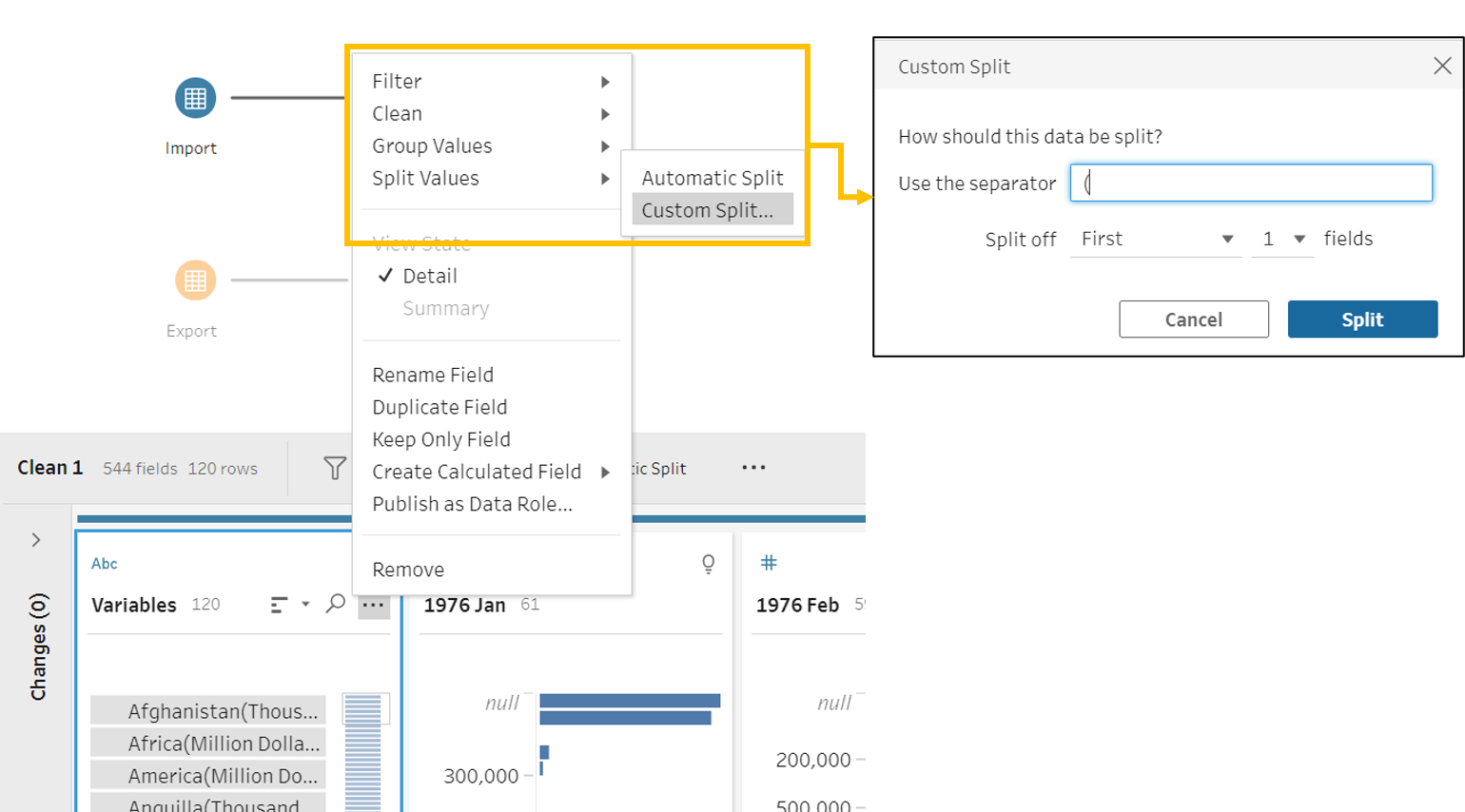Click the Abc data type icon
Image resolution: width=1465 pixels, height=812 pixels.
(x=105, y=564)
